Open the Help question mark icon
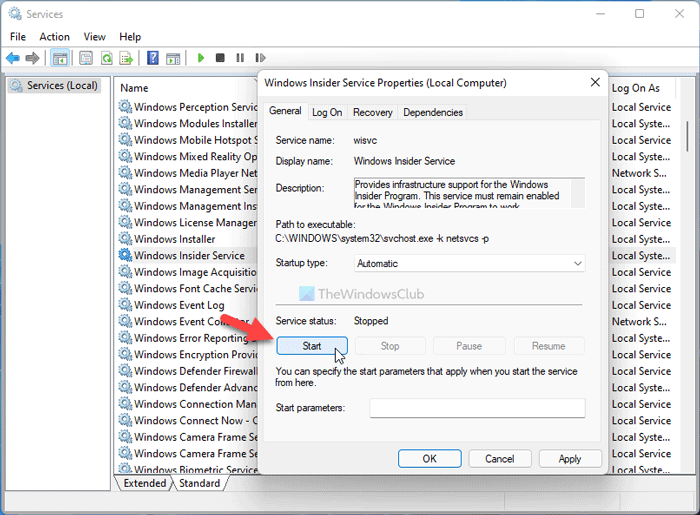 click(153, 58)
